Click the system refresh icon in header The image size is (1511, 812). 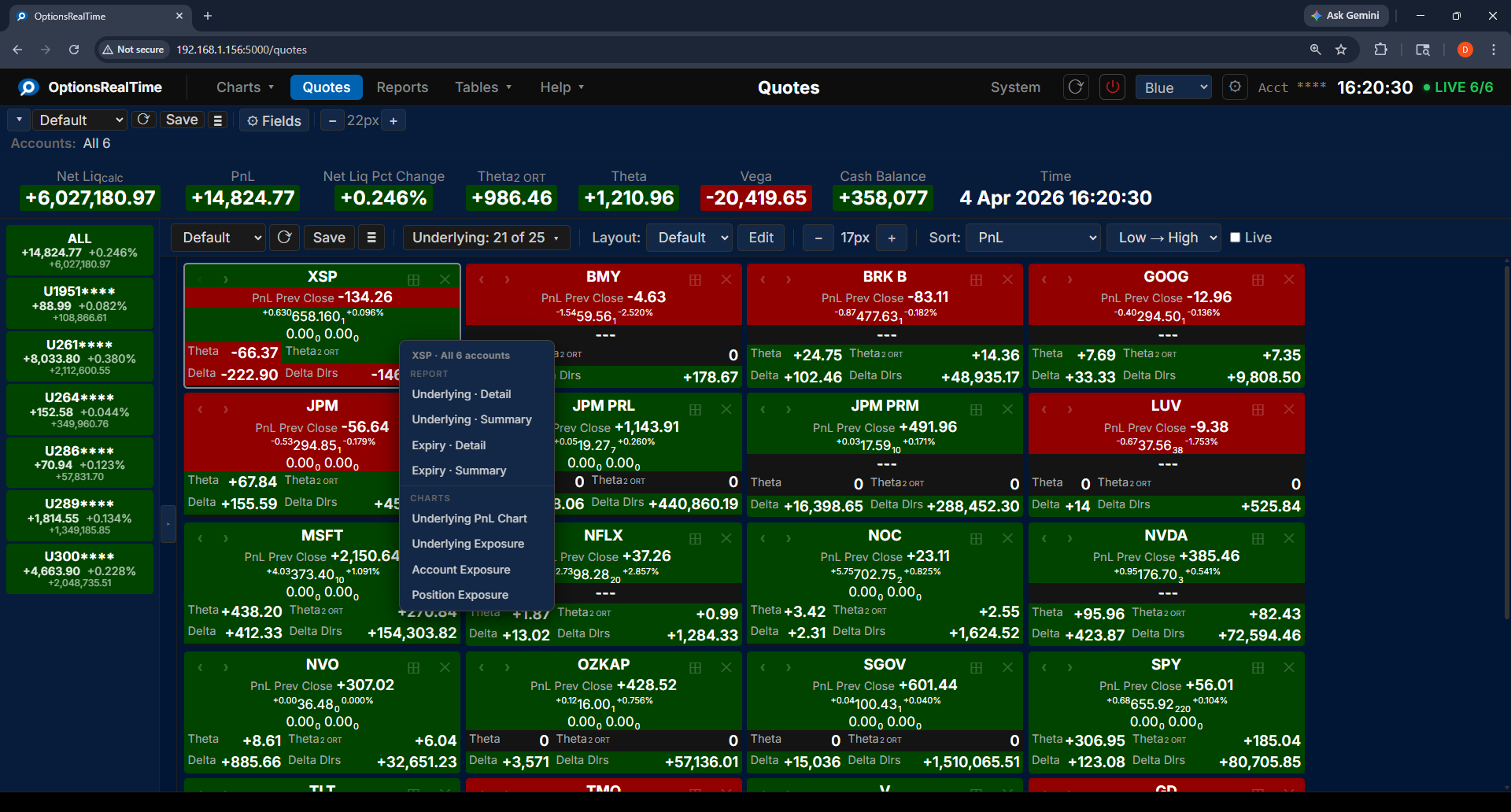[1076, 87]
